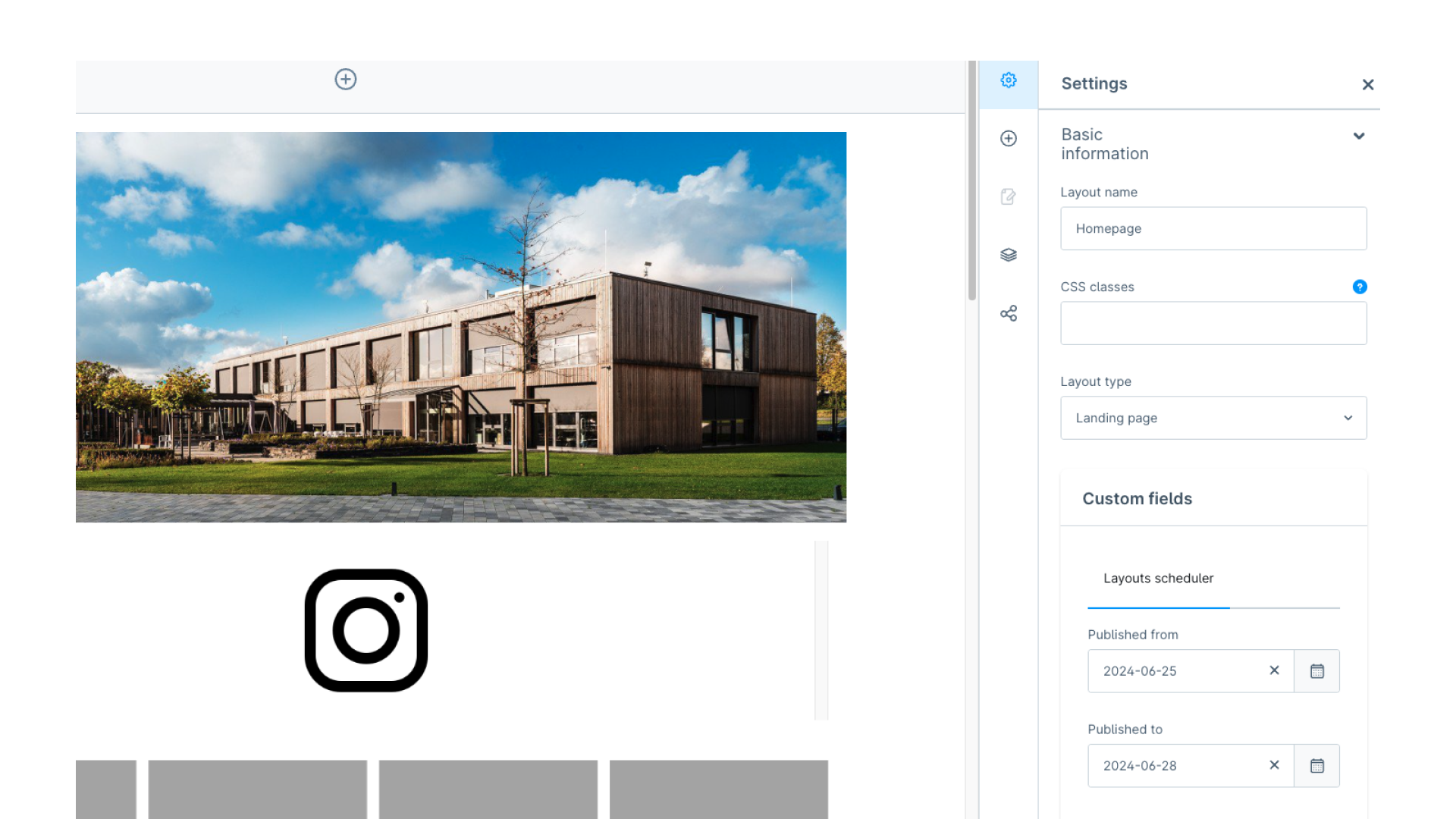Viewport: 1456px width, 819px height.
Task: Open the CSS classes help icon
Action: point(1359,287)
